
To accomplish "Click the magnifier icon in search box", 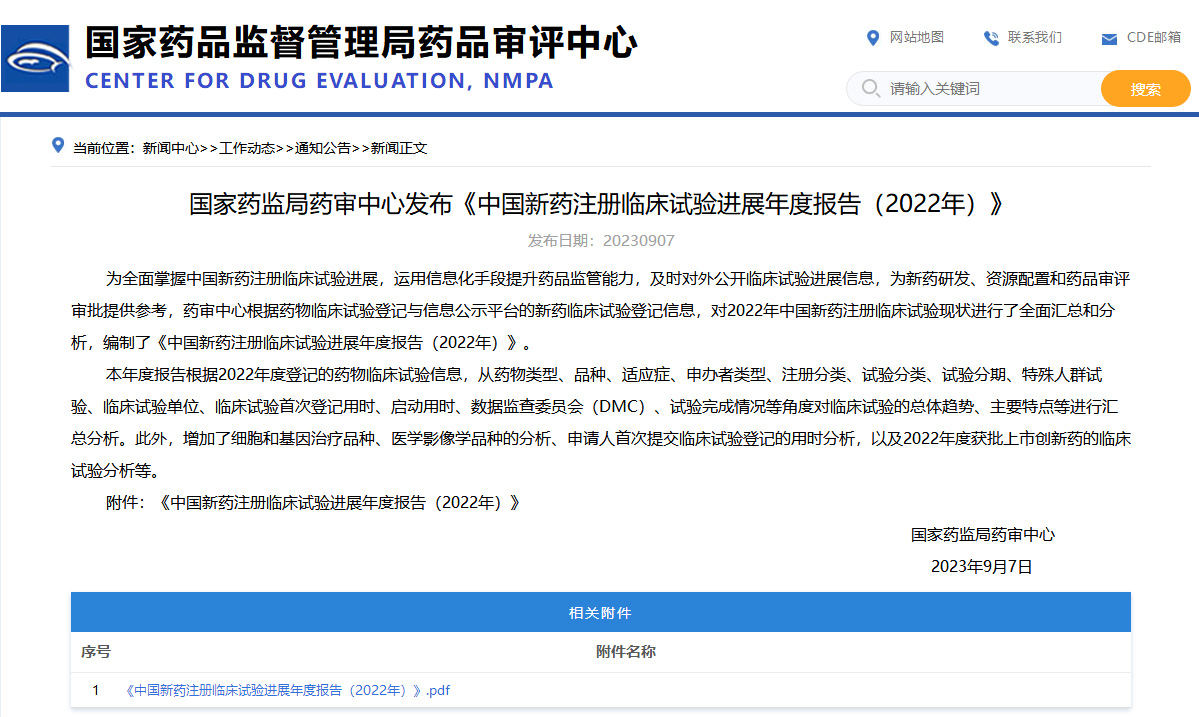I will pos(870,89).
